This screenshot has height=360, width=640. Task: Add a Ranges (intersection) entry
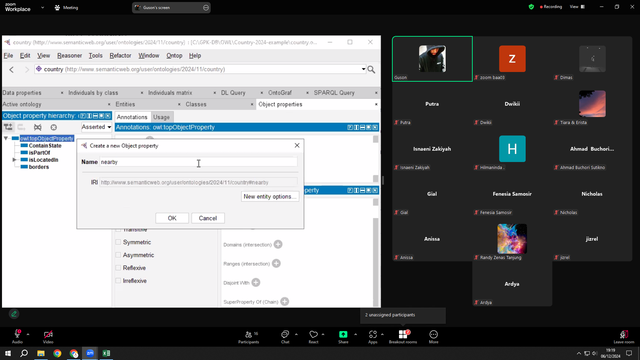click(276, 263)
